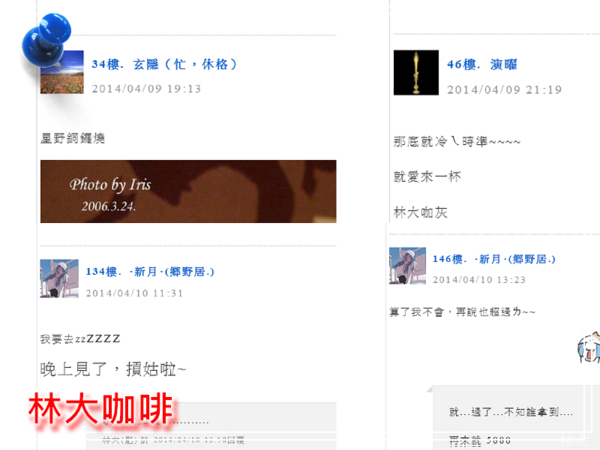Open the 146樓 新月 username link
Screen dimensions: 600x450
coord(494,259)
